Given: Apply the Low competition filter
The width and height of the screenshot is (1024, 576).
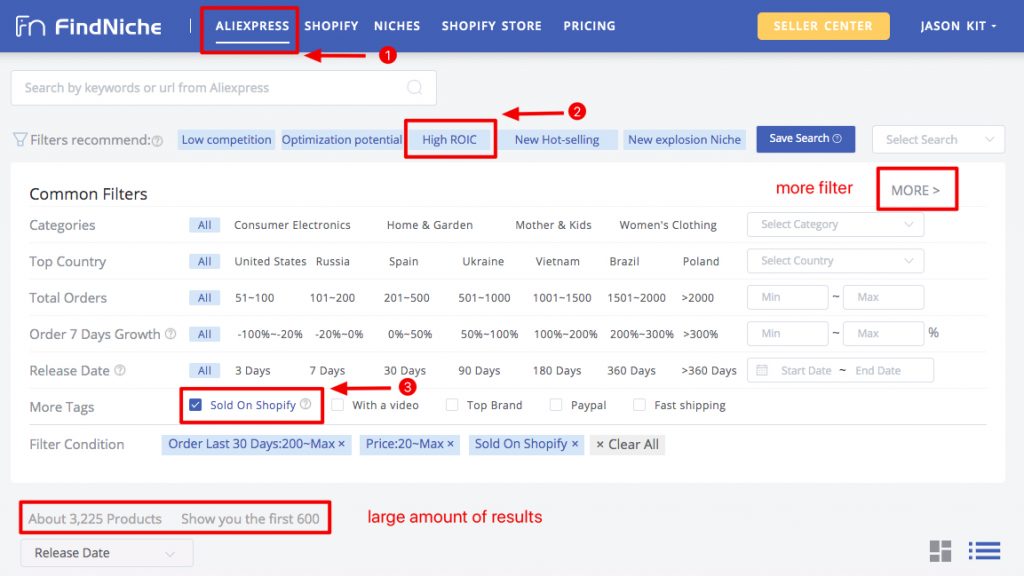Looking at the screenshot, I should tap(226, 140).
